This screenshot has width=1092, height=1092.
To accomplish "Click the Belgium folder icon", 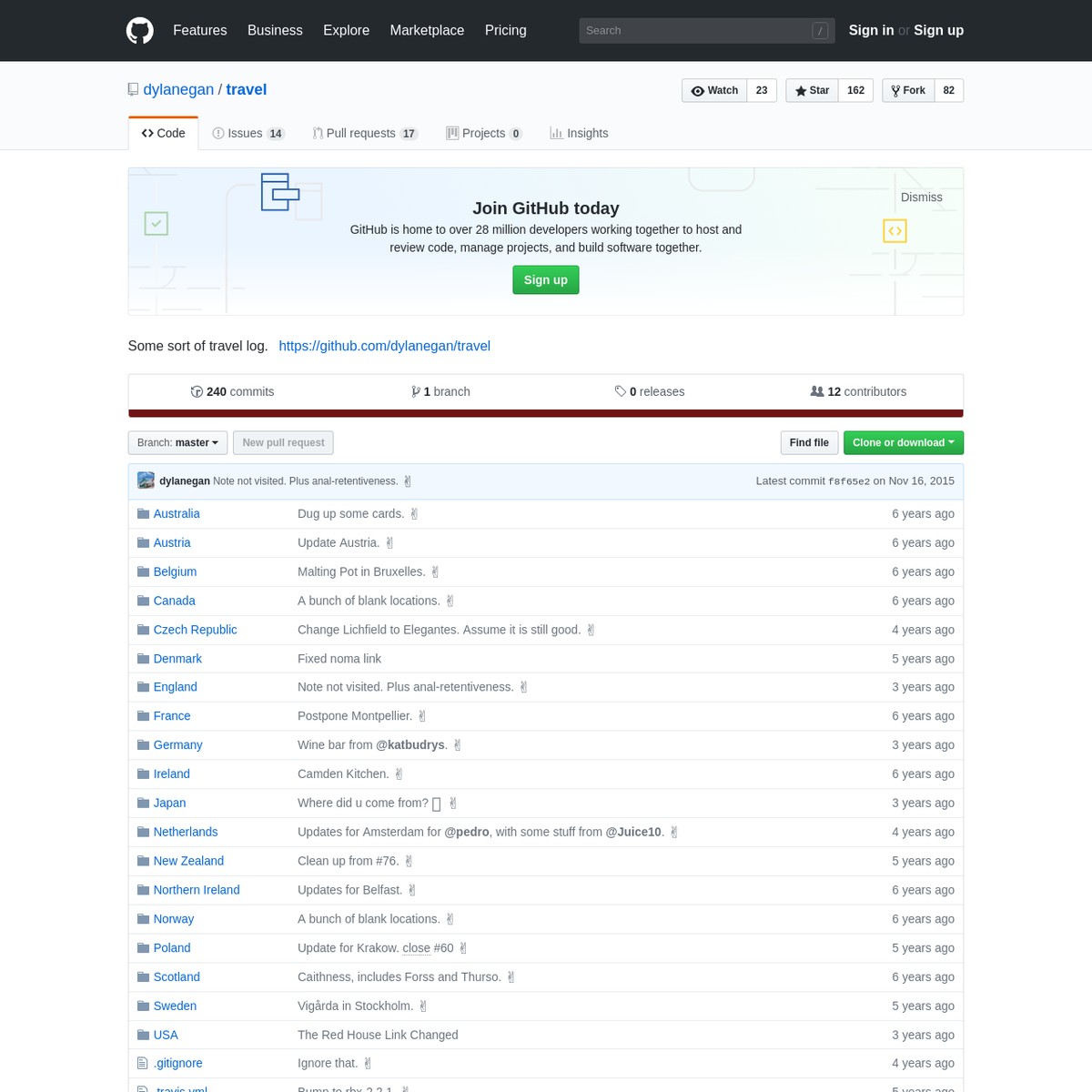I will click(143, 571).
